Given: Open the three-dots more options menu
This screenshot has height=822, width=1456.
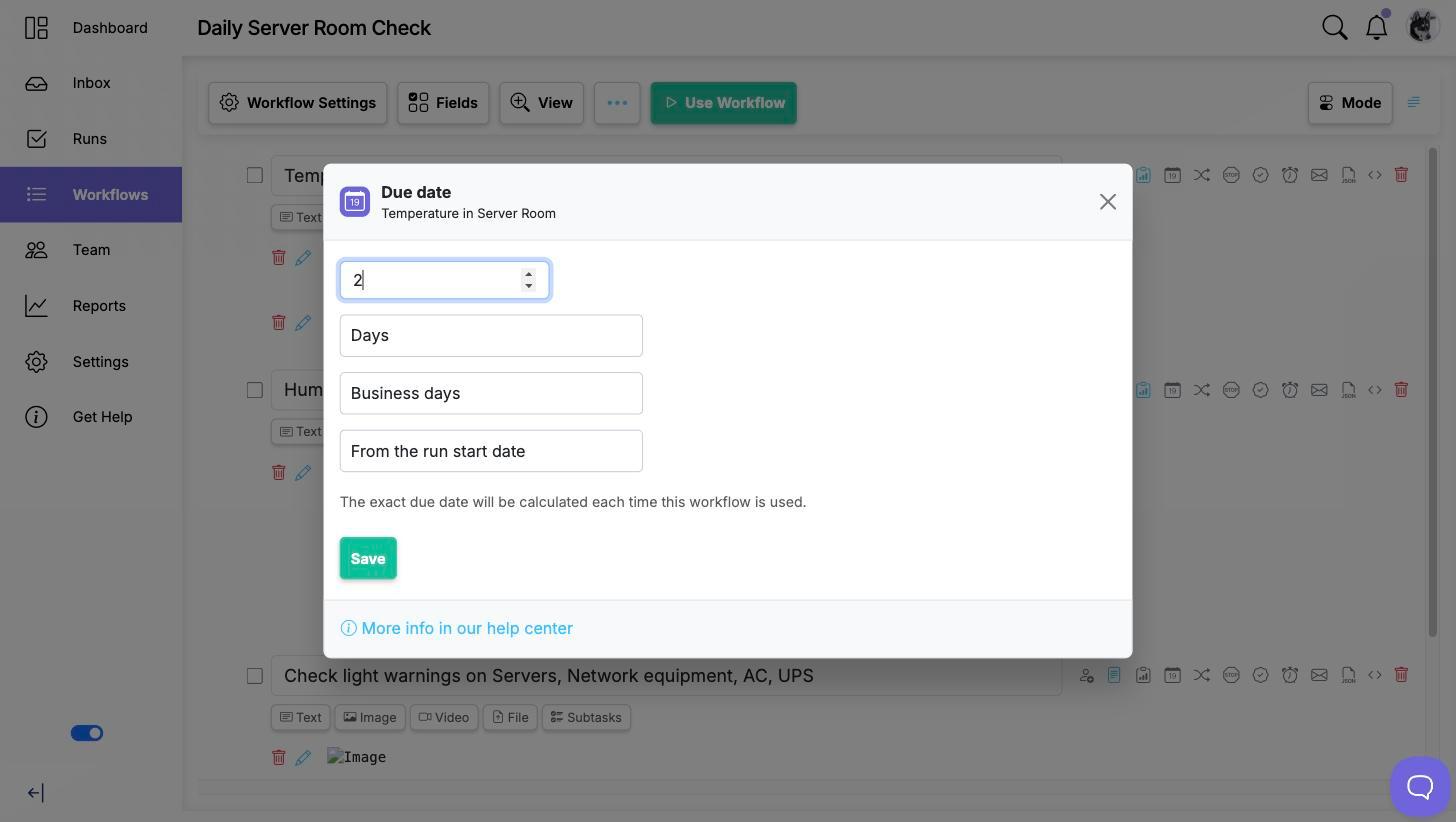Looking at the screenshot, I should (x=617, y=103).
